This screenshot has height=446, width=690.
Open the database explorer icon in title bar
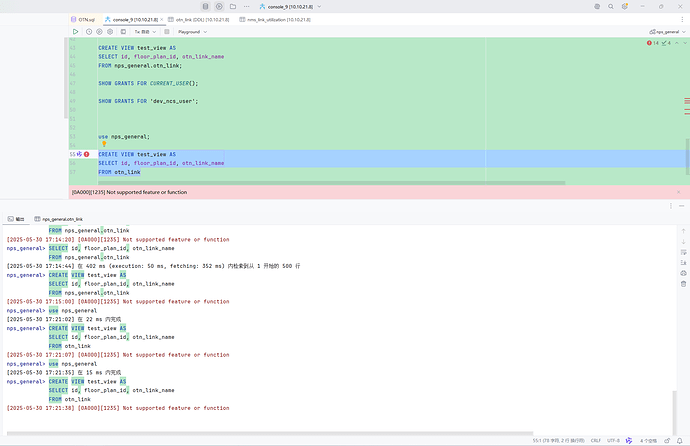(205, 6)
